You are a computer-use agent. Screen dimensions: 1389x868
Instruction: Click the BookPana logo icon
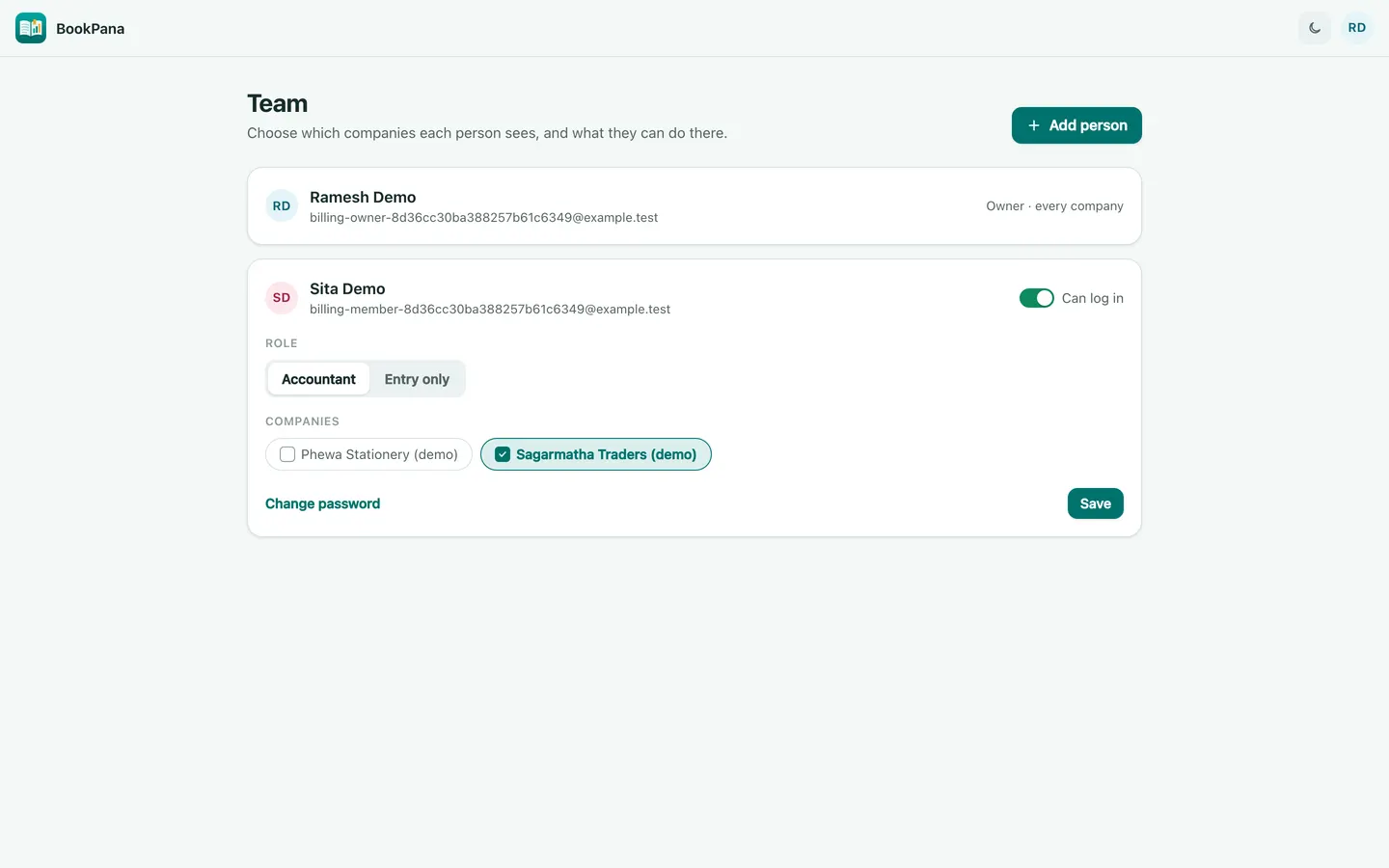tap(31, 28)
